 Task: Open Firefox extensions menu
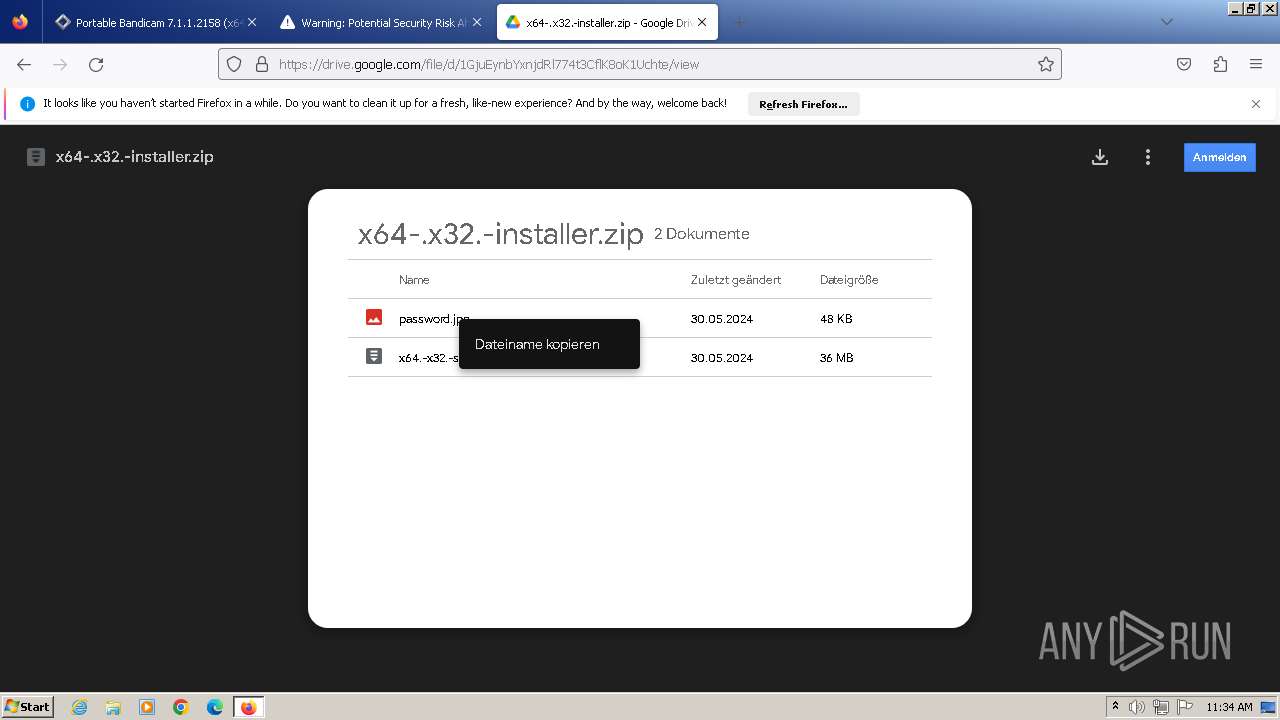click(x=1220, y=64)
